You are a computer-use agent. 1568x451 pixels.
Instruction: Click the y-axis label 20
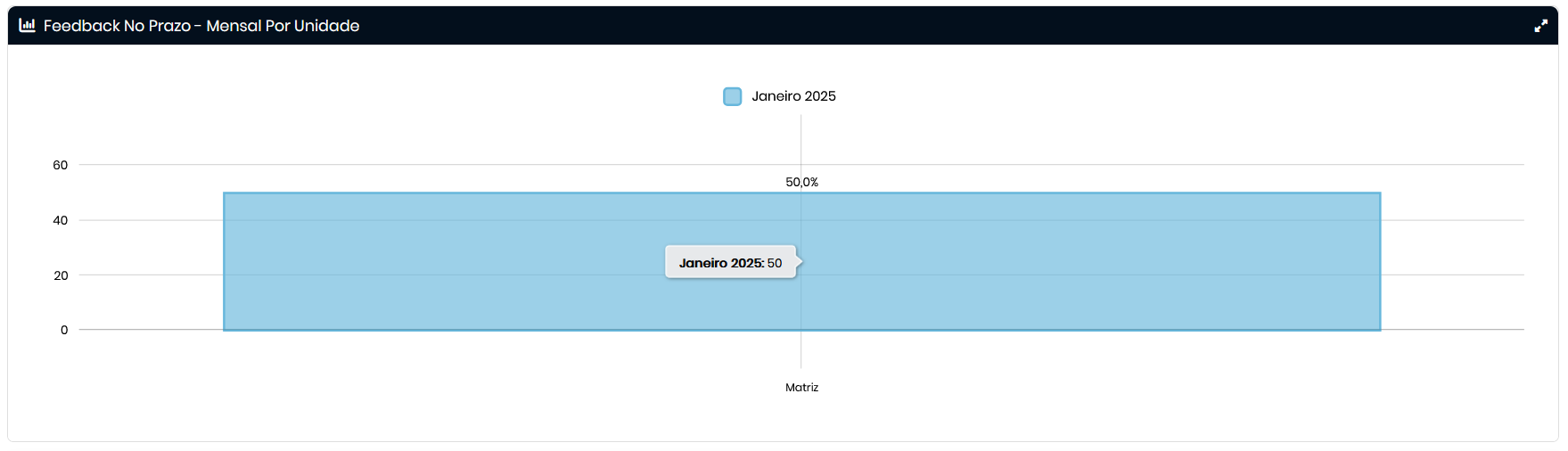pos(61,275)
